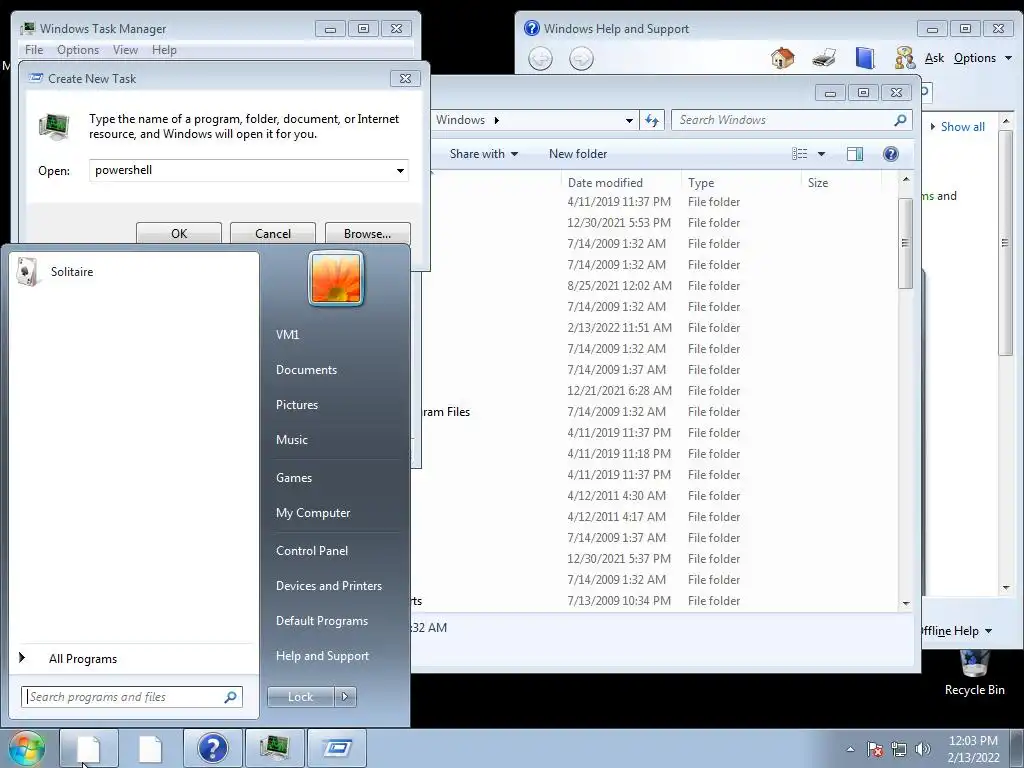
Task: Click the orange flower user picture
Action: [336, 278]
